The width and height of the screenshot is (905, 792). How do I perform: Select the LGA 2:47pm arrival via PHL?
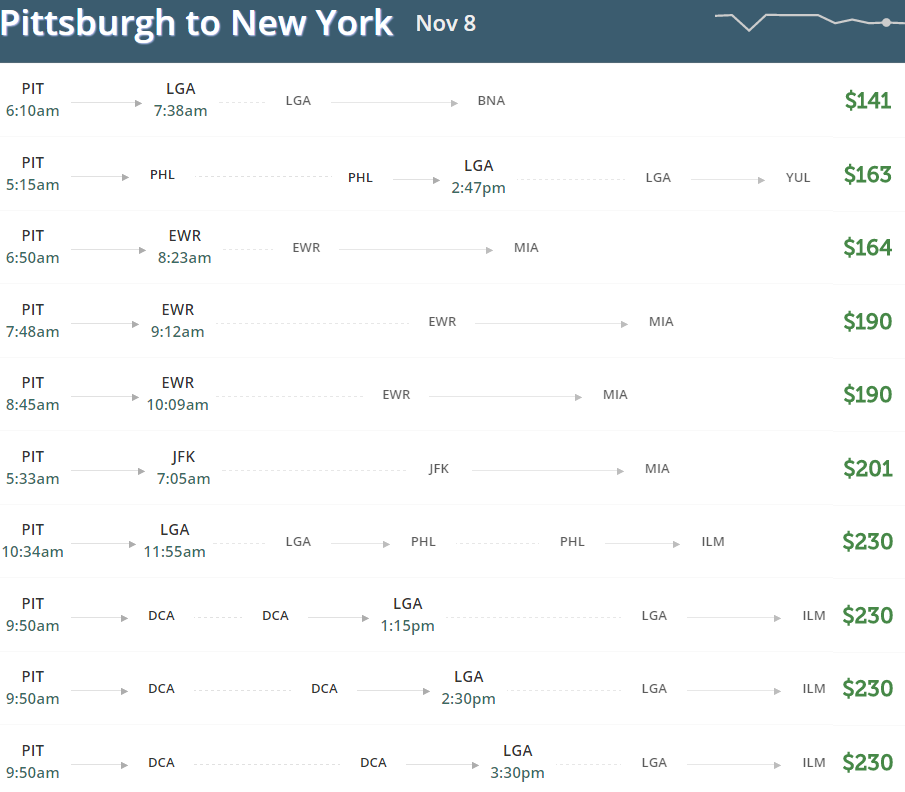478,177
